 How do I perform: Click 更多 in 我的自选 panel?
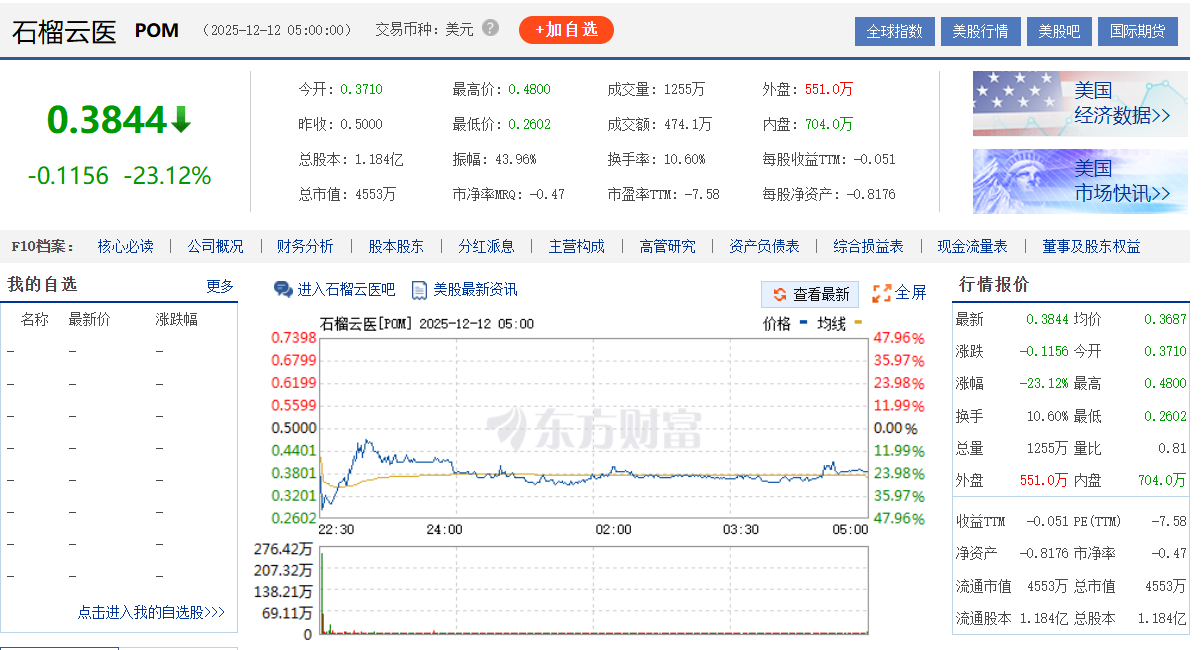pyautogui.click(x=220, y=286)
